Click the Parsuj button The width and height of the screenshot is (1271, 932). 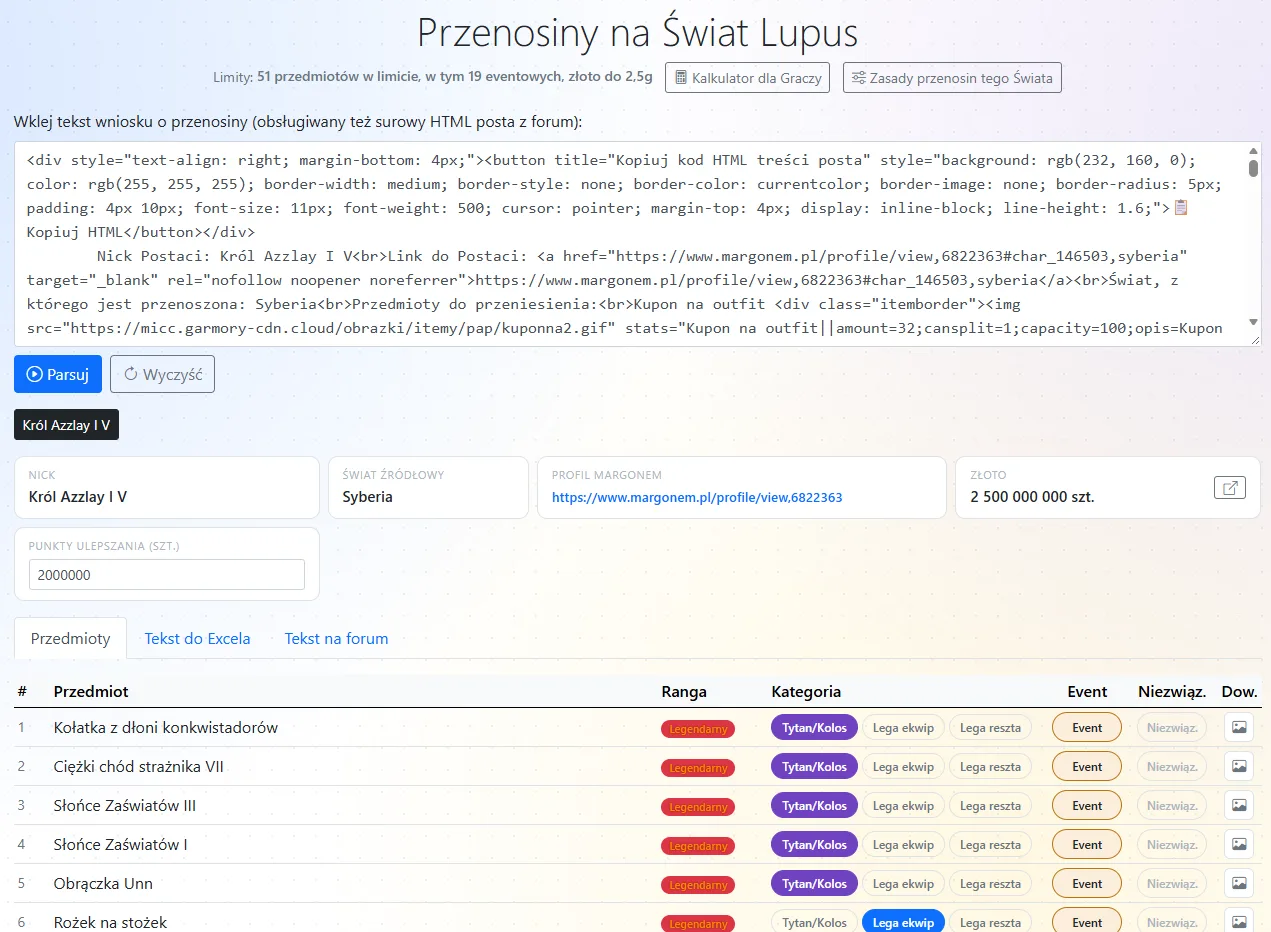(58, 374)
